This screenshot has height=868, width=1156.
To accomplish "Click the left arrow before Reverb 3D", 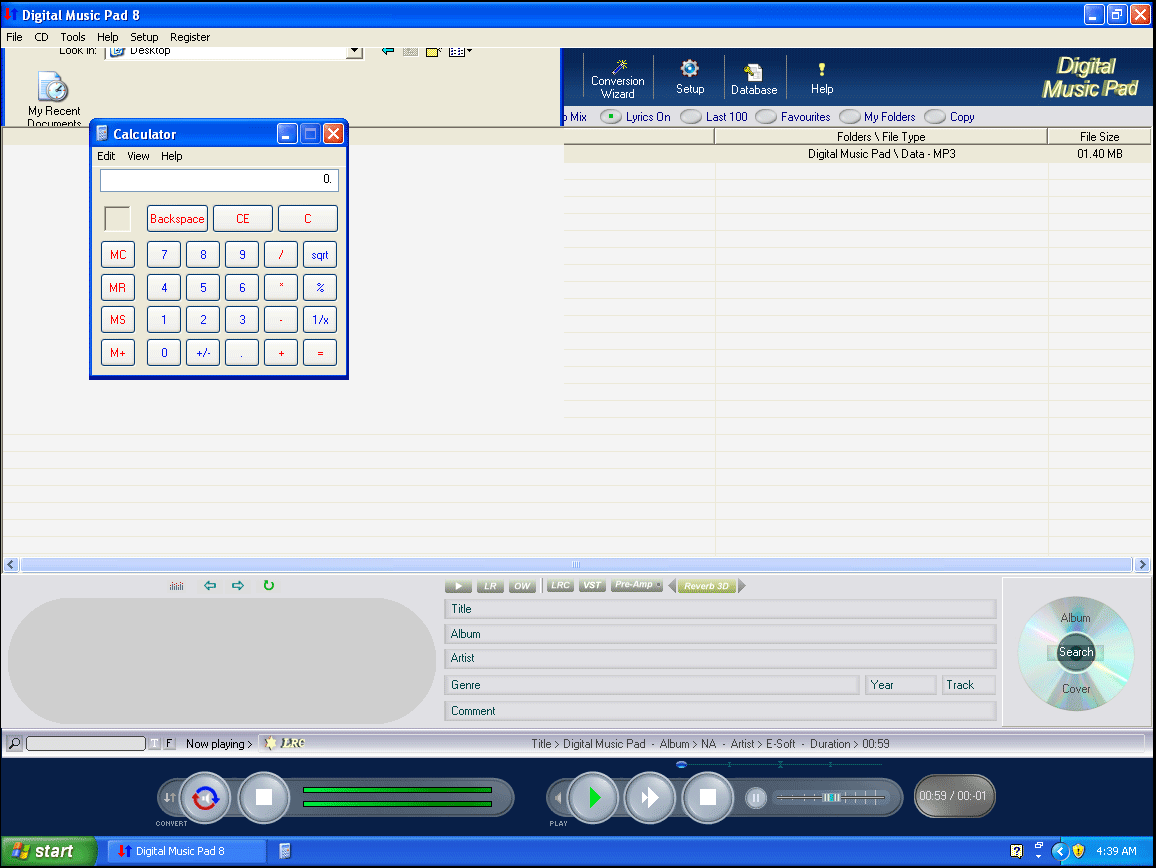I will click(x=672, y=586).
